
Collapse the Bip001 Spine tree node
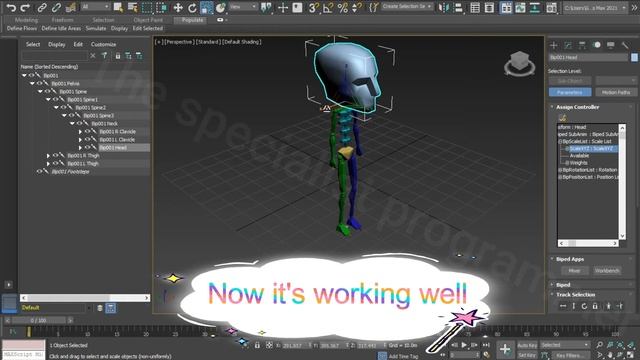tap(40, 91)
